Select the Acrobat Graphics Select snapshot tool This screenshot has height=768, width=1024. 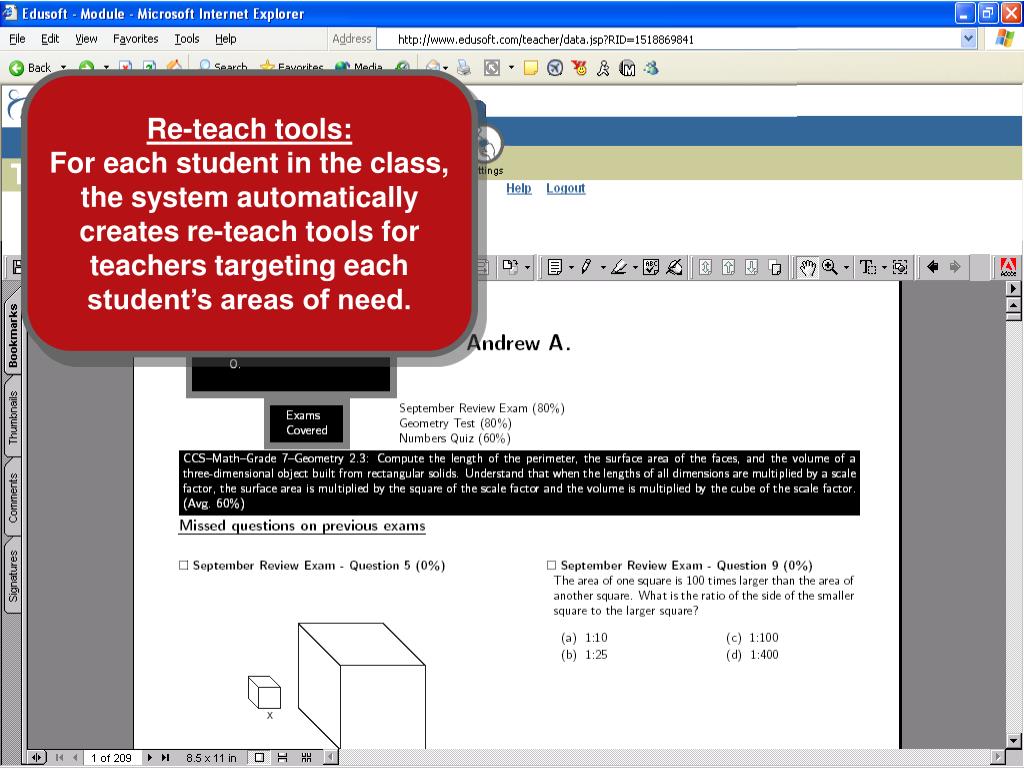pos(900,266)
